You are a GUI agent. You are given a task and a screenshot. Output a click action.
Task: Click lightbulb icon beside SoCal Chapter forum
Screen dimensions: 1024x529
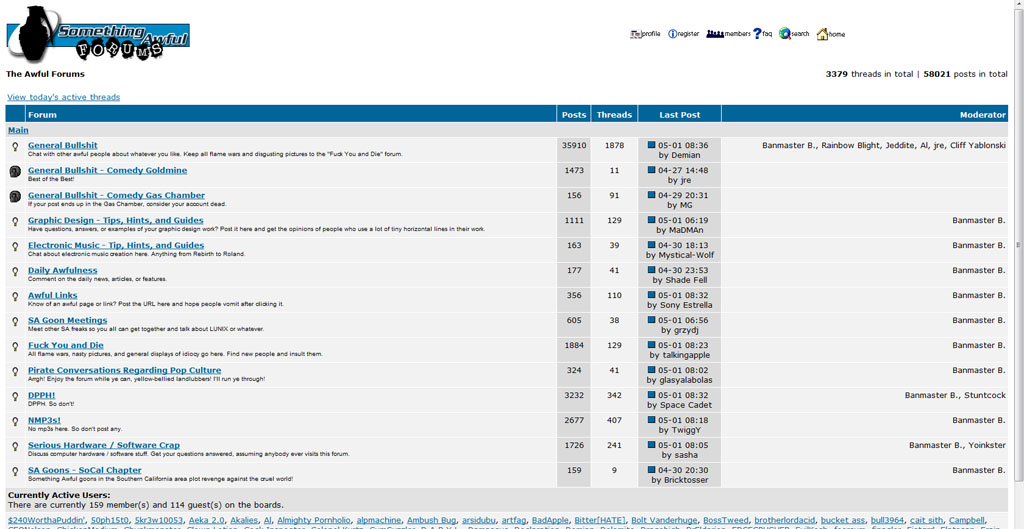click(x=15, y=471)
